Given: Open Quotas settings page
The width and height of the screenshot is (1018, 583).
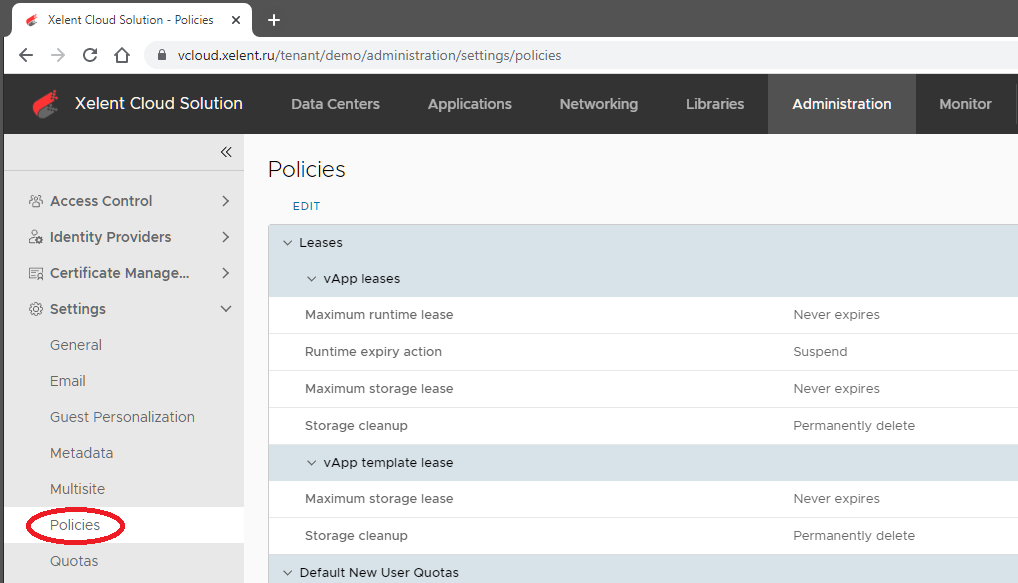Looking at the screenshot, I should coord(74,561).
